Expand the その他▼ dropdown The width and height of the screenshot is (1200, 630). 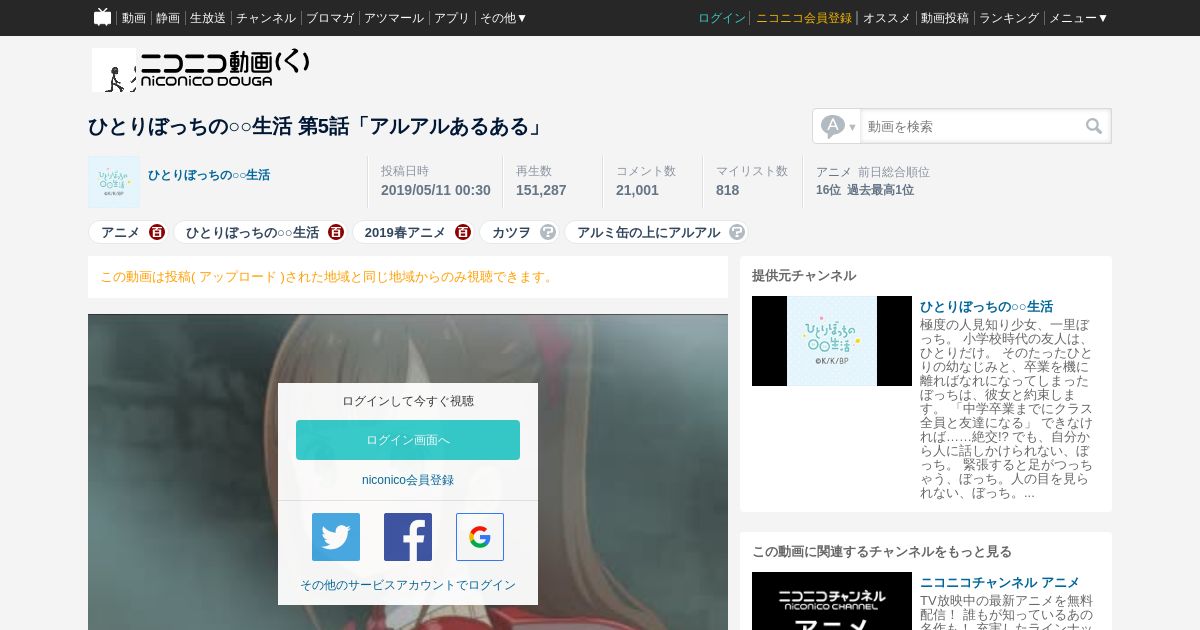tap(504, 18)
